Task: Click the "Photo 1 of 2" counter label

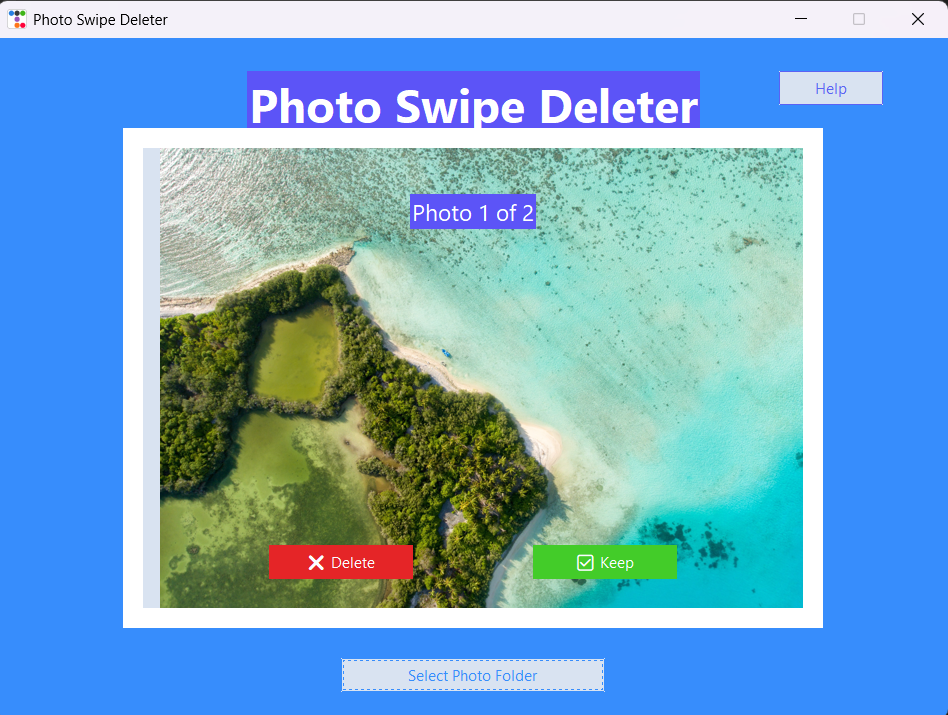Action: [x=473, y=212]
